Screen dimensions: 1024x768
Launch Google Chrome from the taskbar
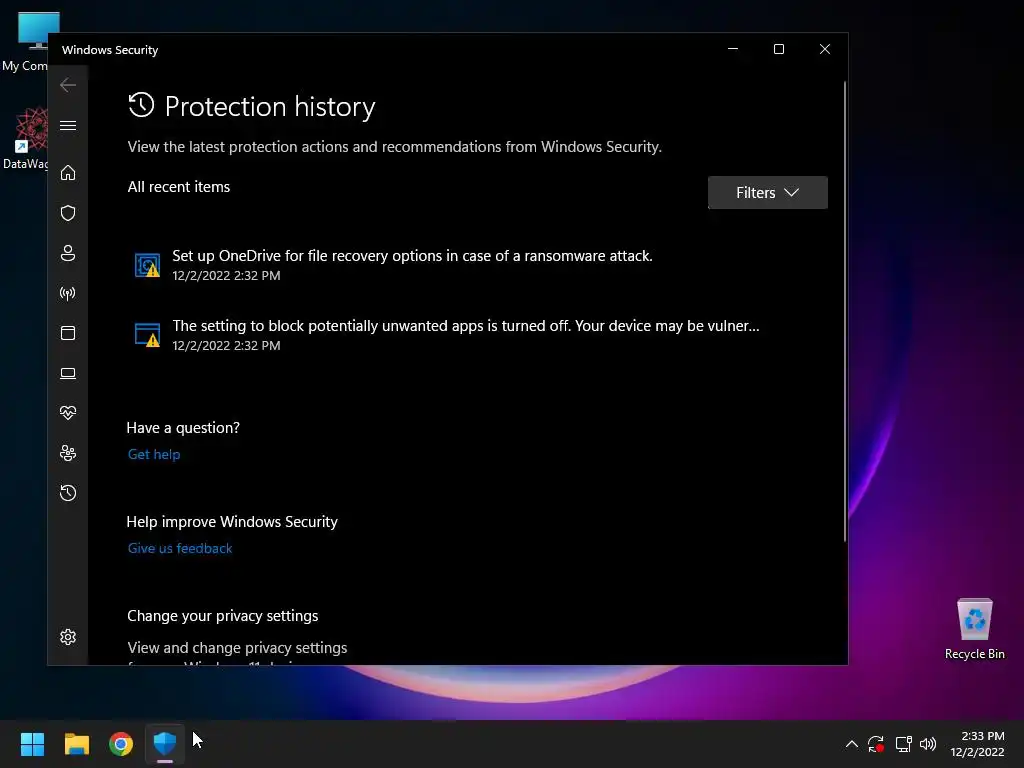[121, 743]
